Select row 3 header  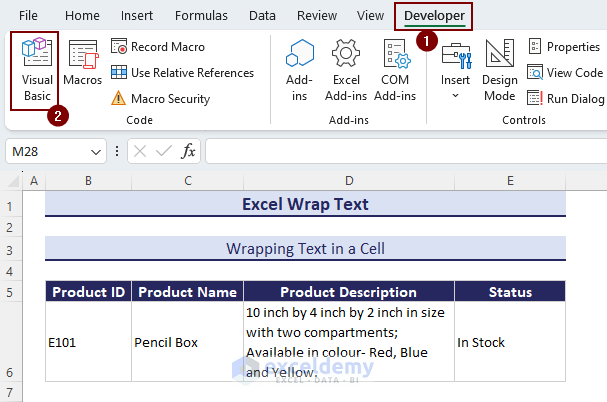pyautogui.click(x=11, y=250)
